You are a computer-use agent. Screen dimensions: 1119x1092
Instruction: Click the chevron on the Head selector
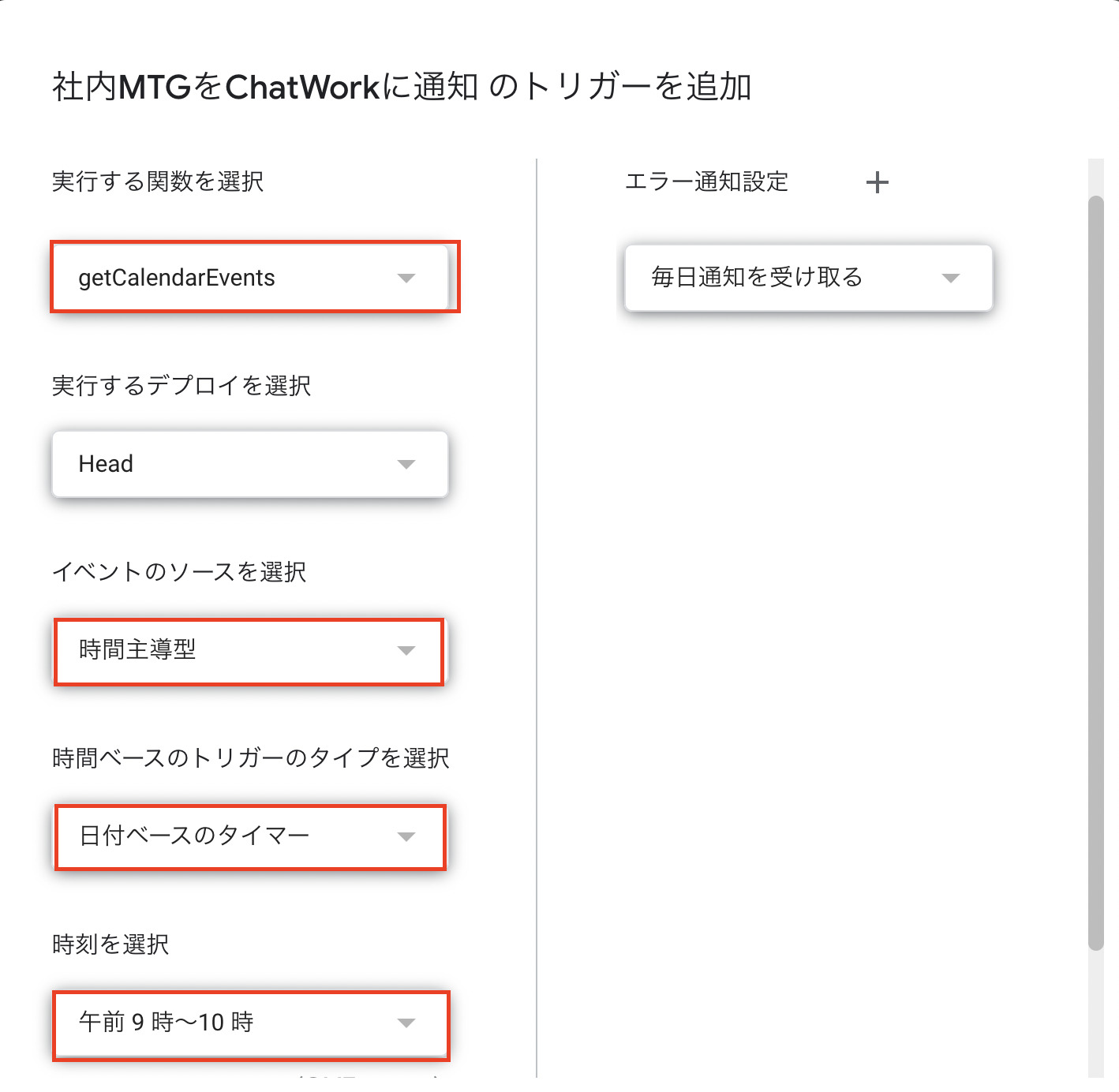pyautogui.click(x=406, y=464)
